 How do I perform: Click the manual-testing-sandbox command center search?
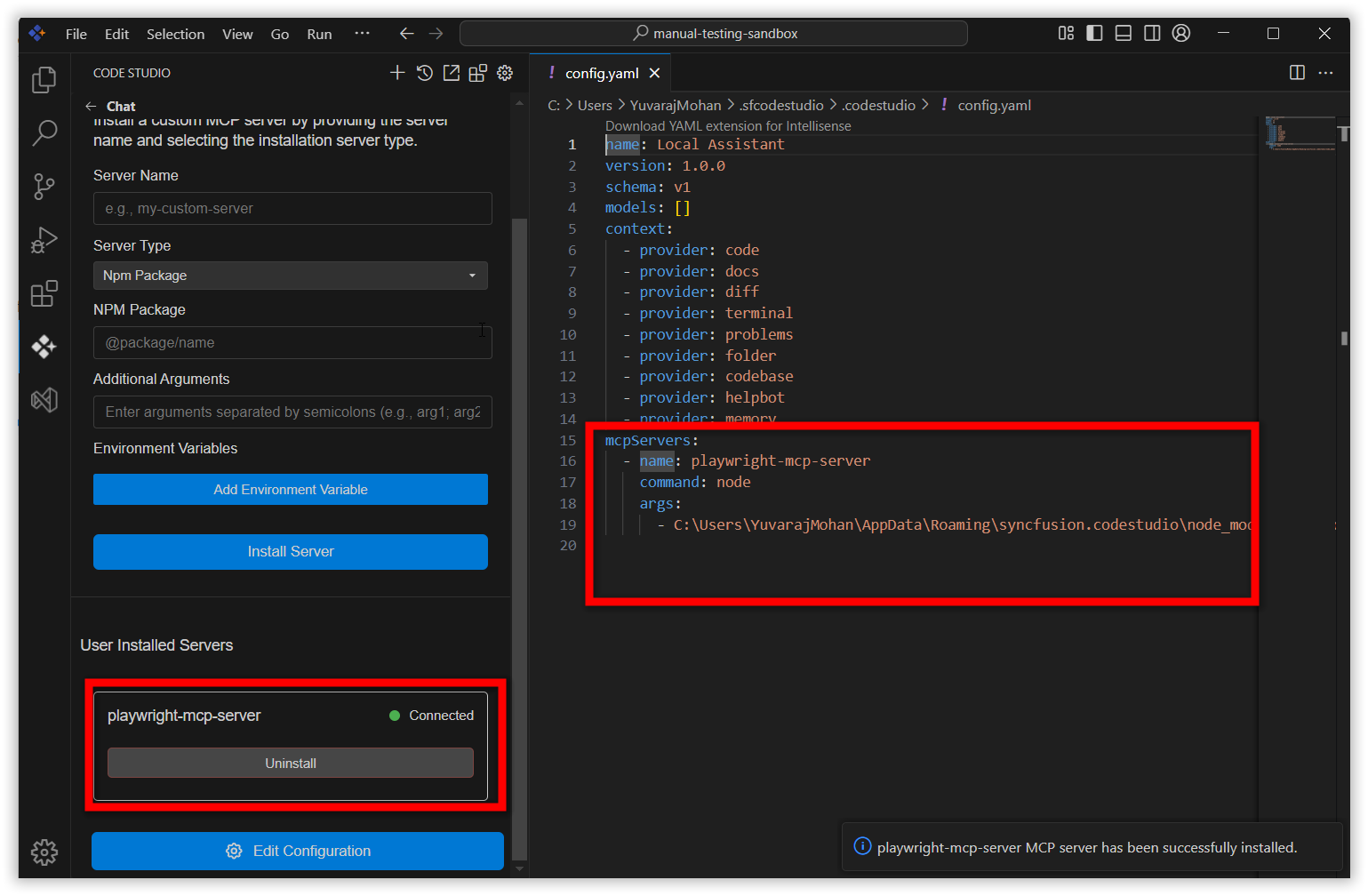[713, 34]
